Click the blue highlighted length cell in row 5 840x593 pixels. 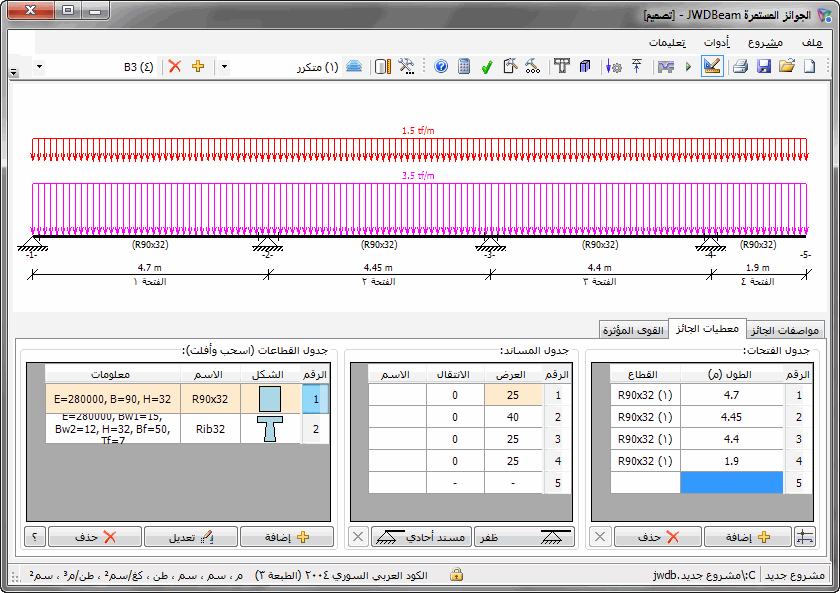(x=731, y=482)
